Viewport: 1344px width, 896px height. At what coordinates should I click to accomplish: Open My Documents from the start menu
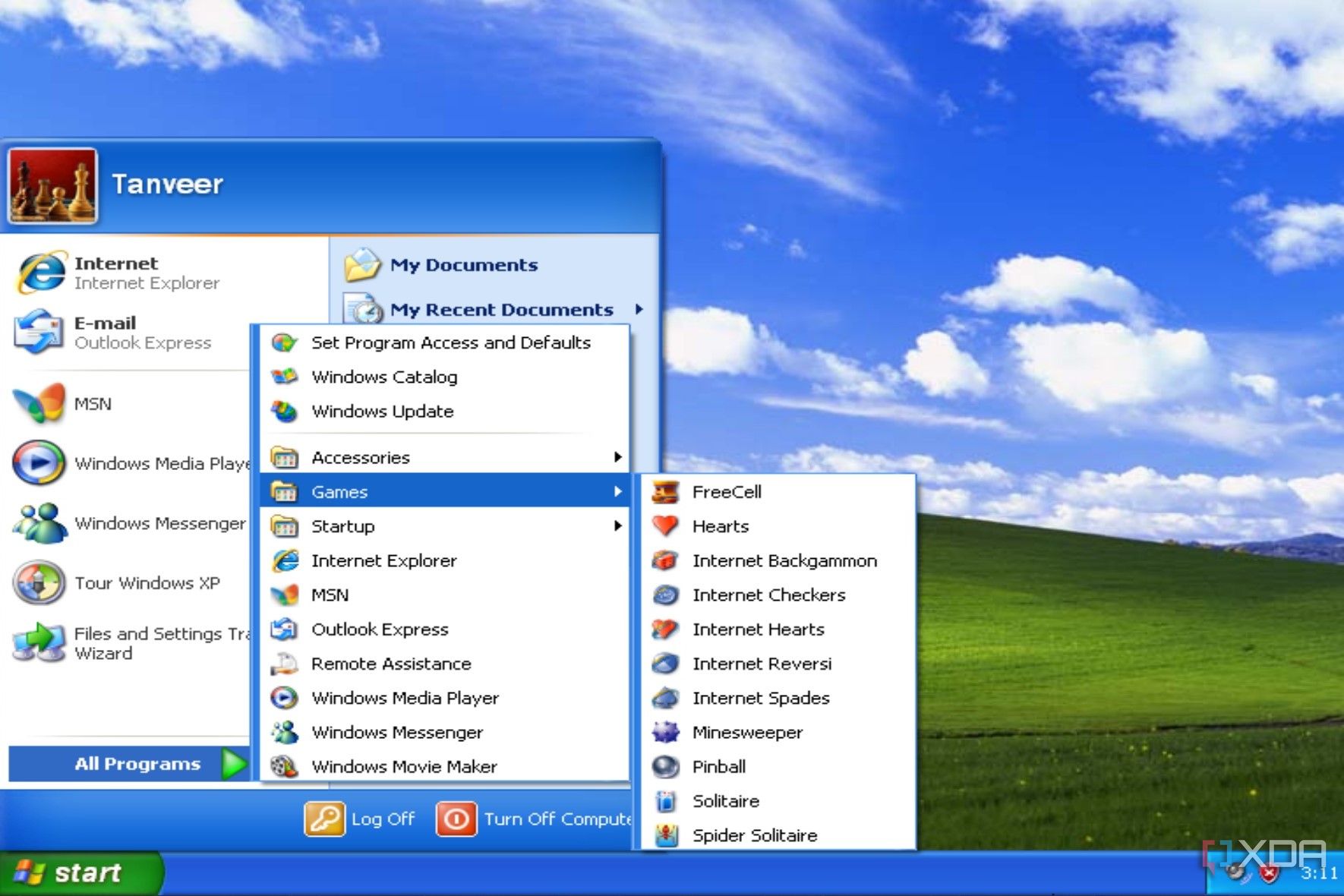click(x=463, y=264)
